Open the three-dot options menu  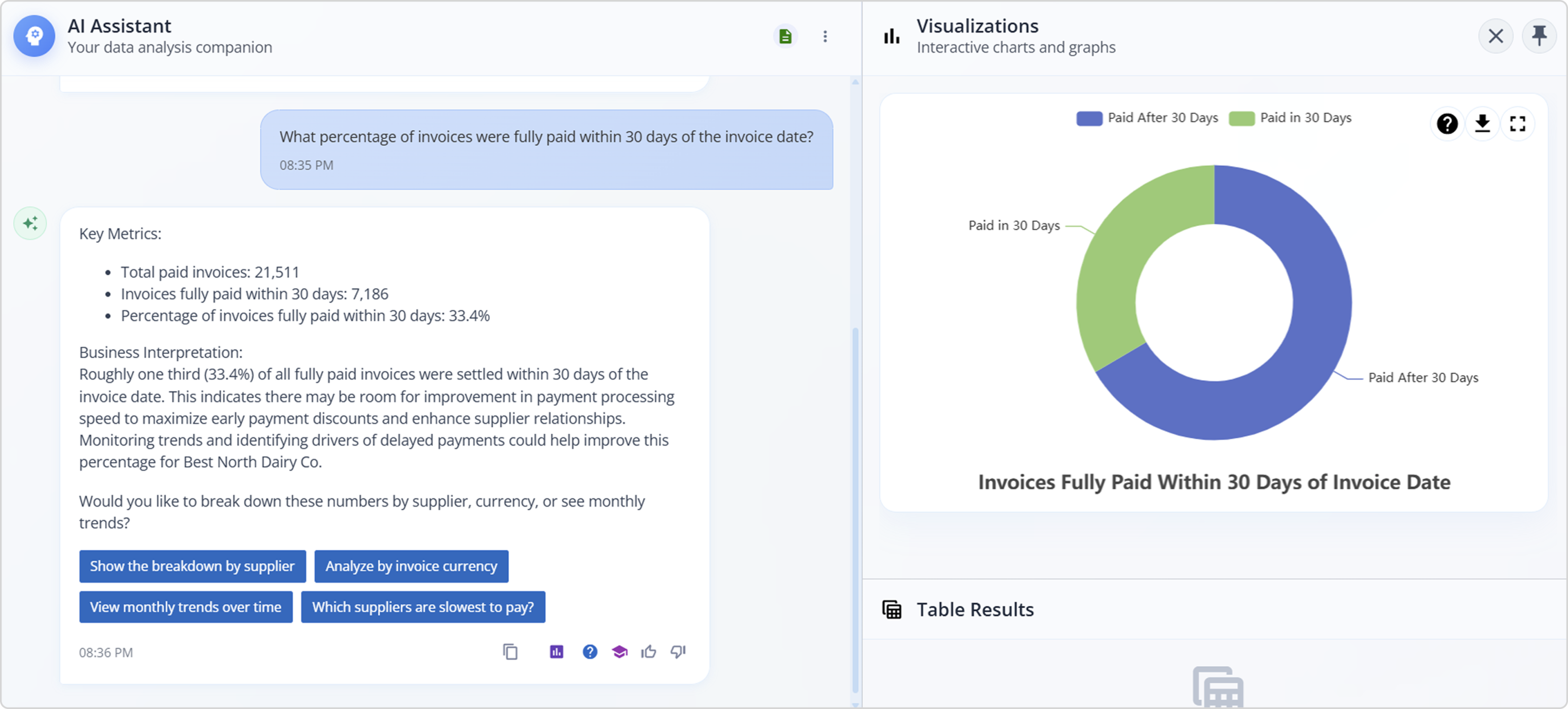[x=826, y=37]
